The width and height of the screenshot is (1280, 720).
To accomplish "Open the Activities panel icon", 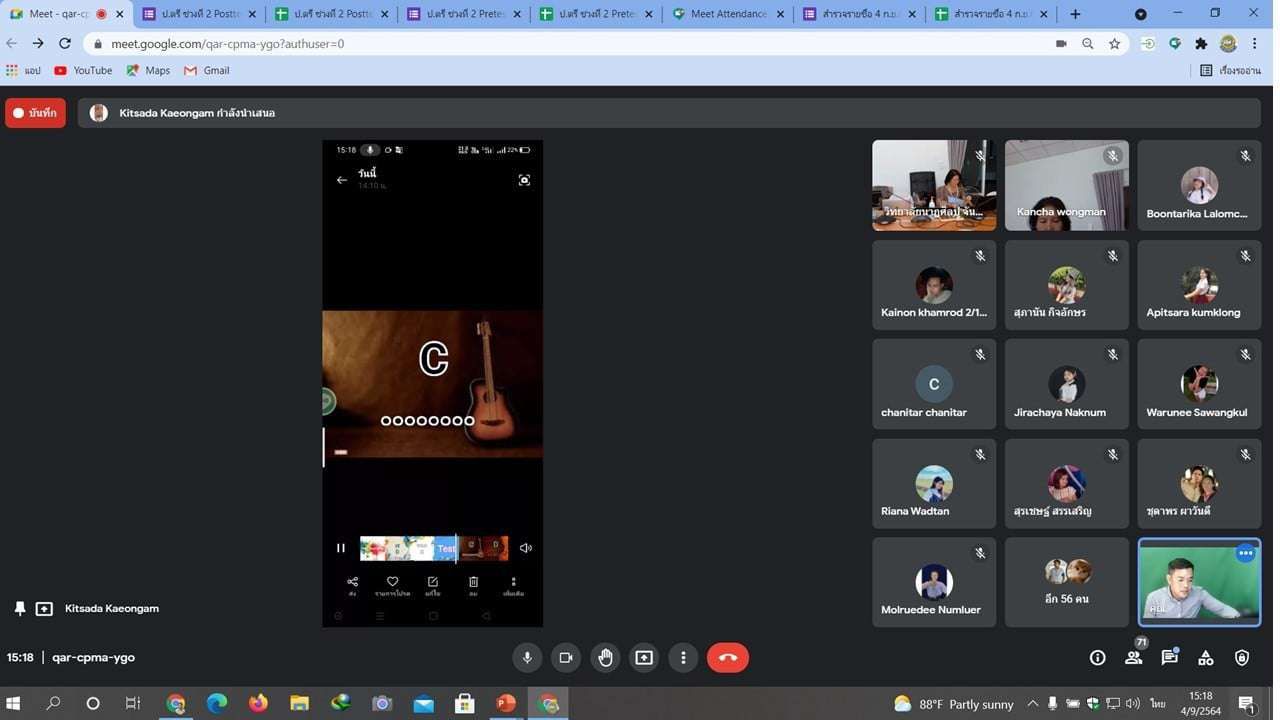I will [1205, 657].
